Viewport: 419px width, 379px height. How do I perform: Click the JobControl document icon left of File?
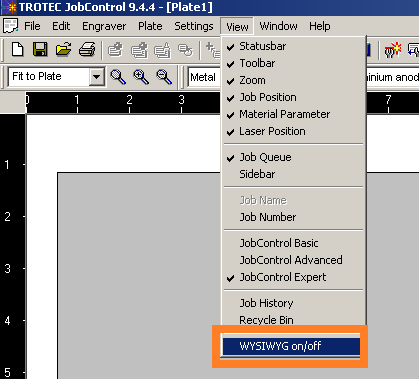click(x=10, y=26)
